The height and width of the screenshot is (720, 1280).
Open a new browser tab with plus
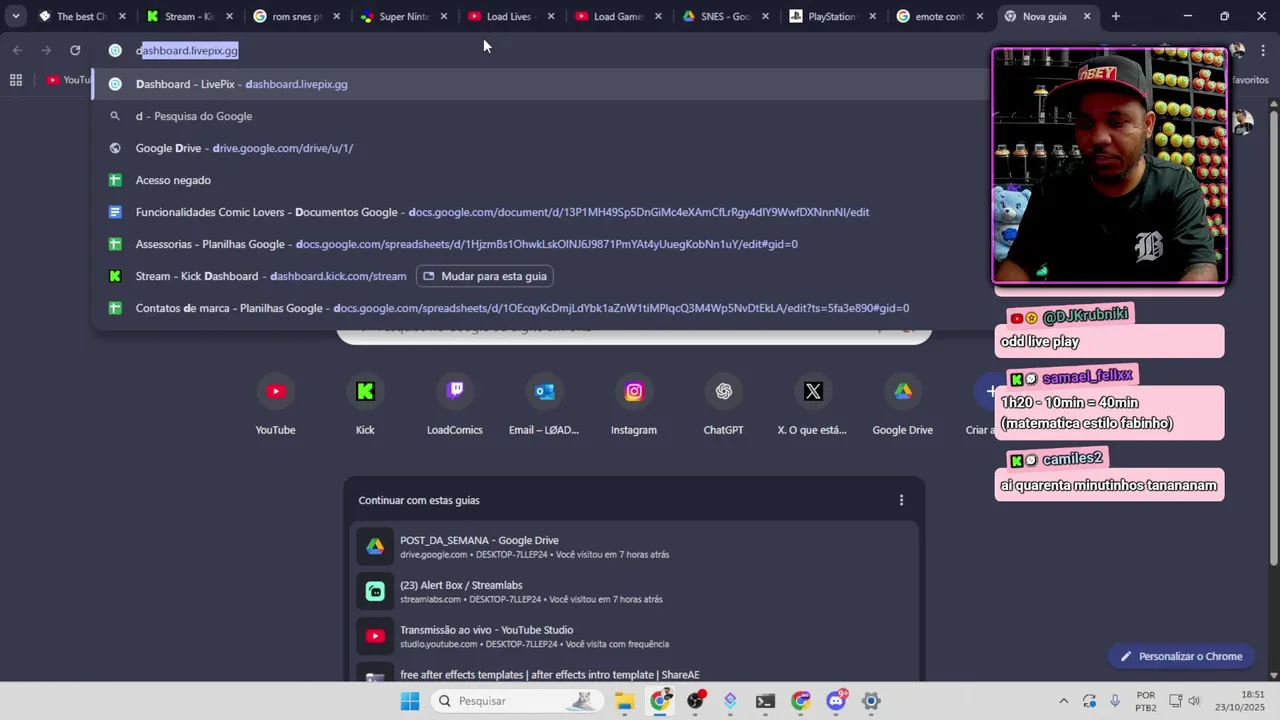click(x=1115, y=16)
